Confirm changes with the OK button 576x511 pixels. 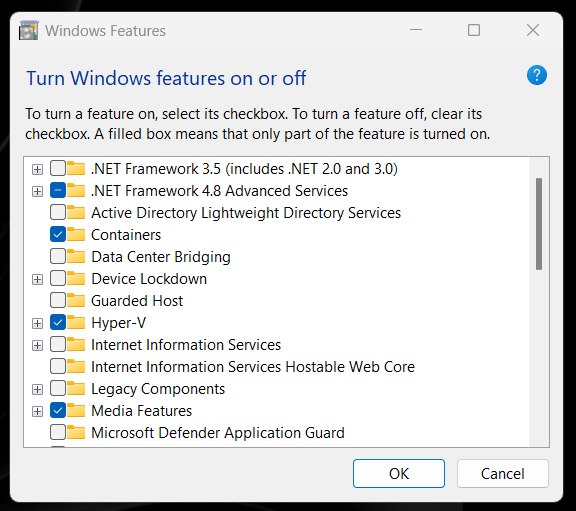tap(399, 474)
